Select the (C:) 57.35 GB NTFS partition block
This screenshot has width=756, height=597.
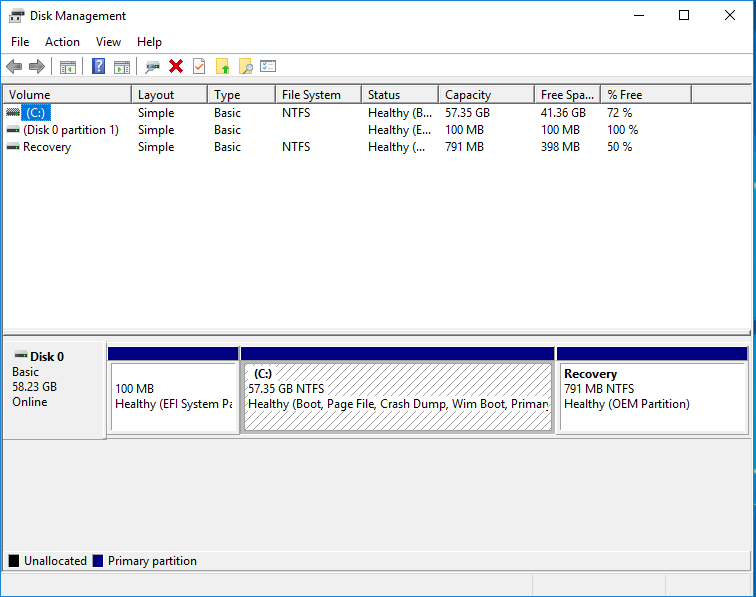[398, 390]
